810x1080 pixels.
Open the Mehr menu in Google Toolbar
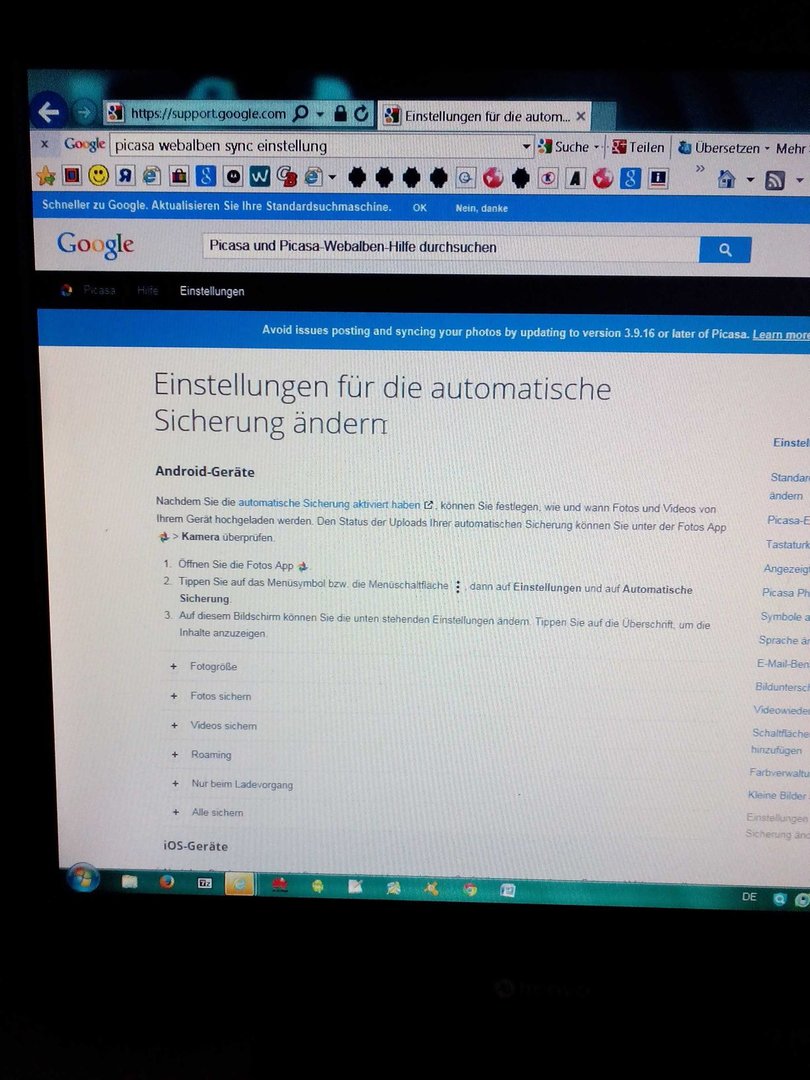coord(791,148)
